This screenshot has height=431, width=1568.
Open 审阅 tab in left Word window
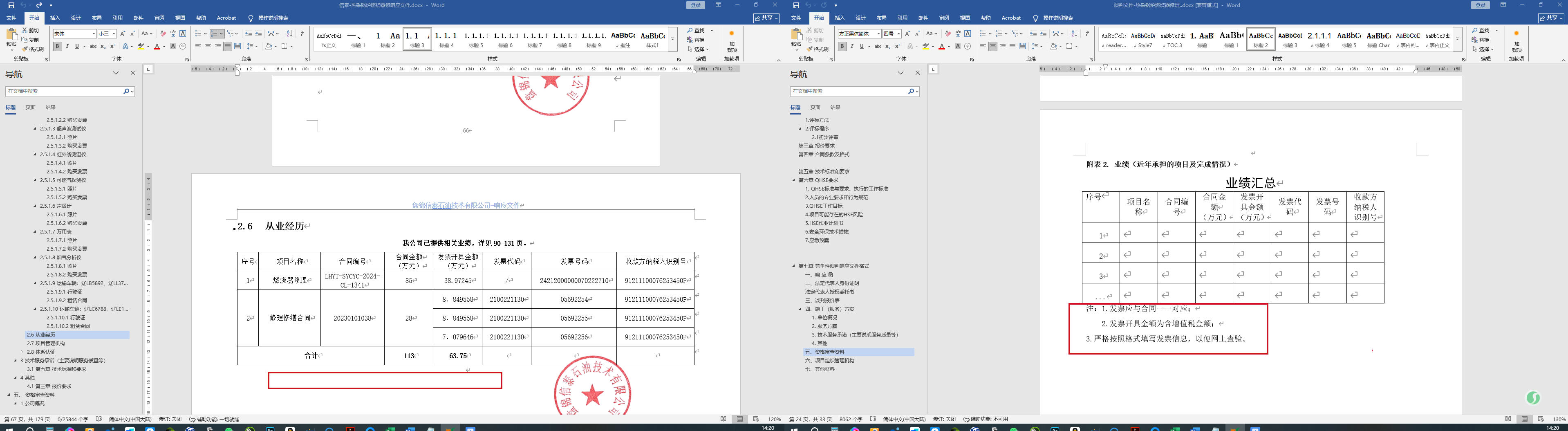[159, 18]
